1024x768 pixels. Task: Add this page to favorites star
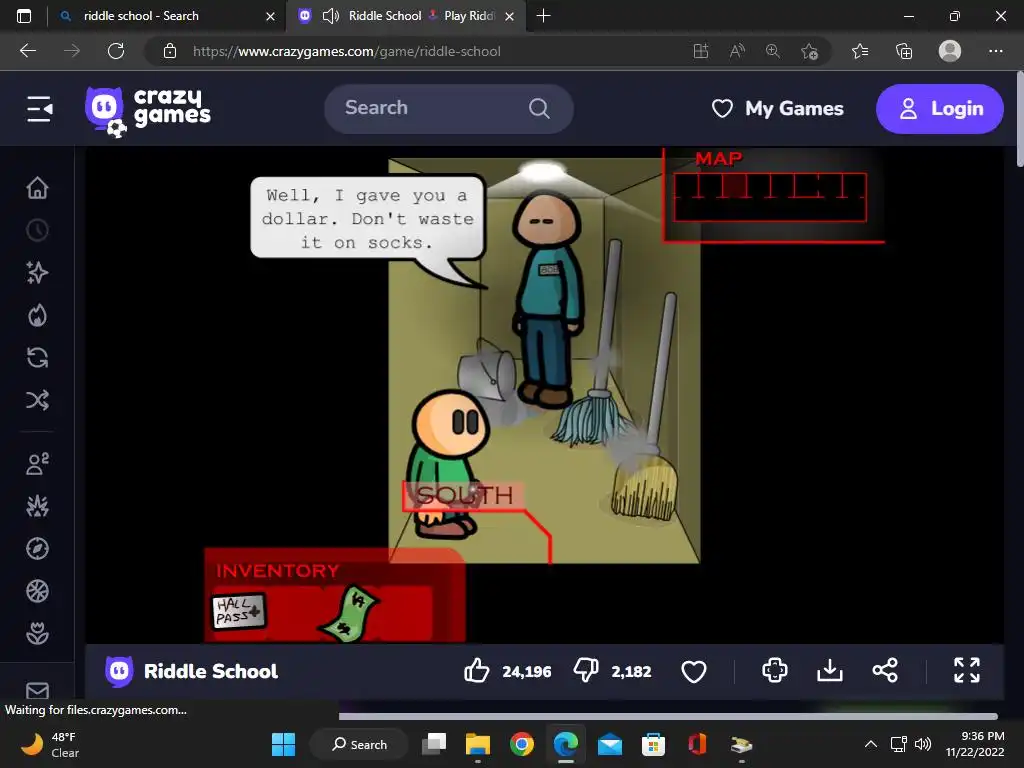(809, 51)
